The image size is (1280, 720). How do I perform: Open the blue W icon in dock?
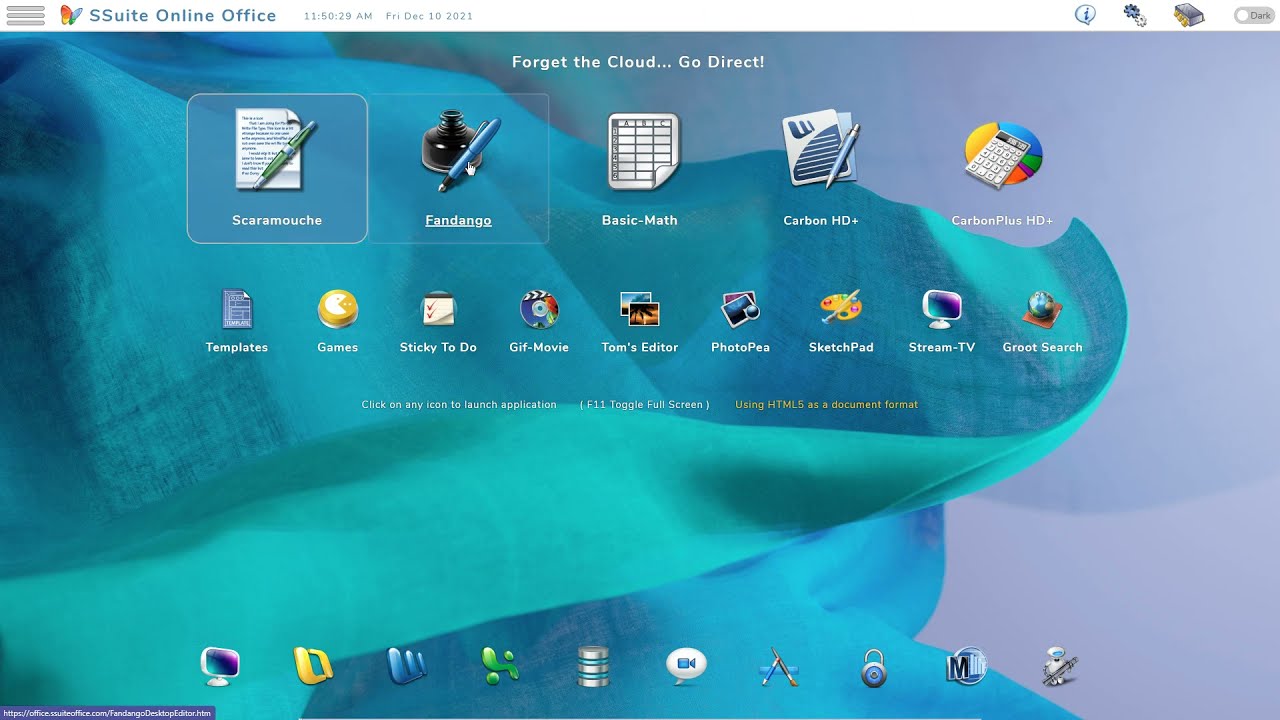[x=407, y=667]
